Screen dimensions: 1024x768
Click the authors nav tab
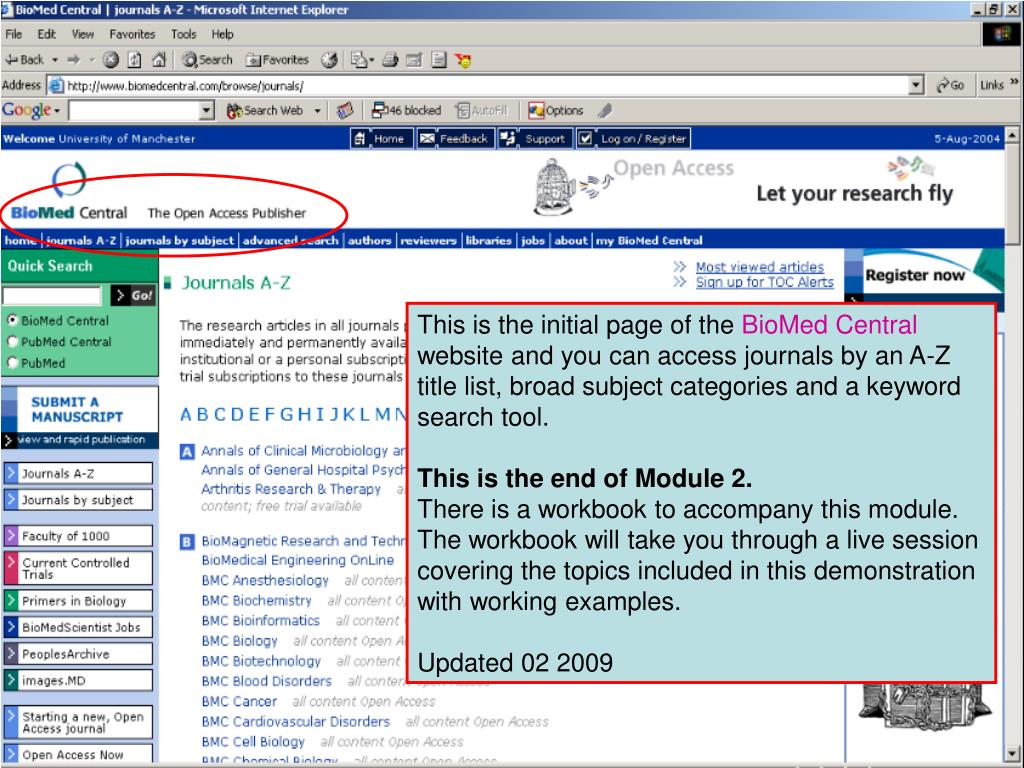[x=370, y=240]
